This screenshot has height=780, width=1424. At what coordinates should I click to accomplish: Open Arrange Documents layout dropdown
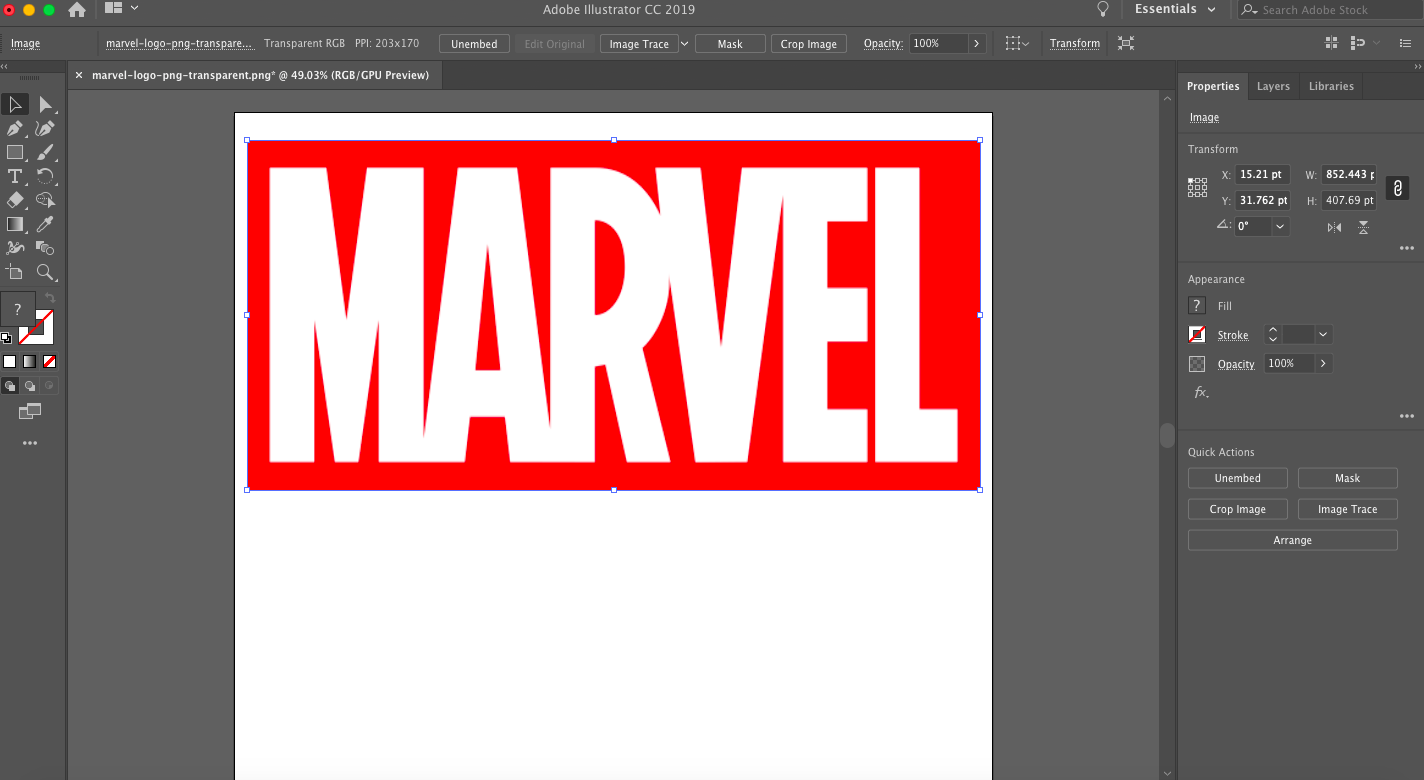121,8
